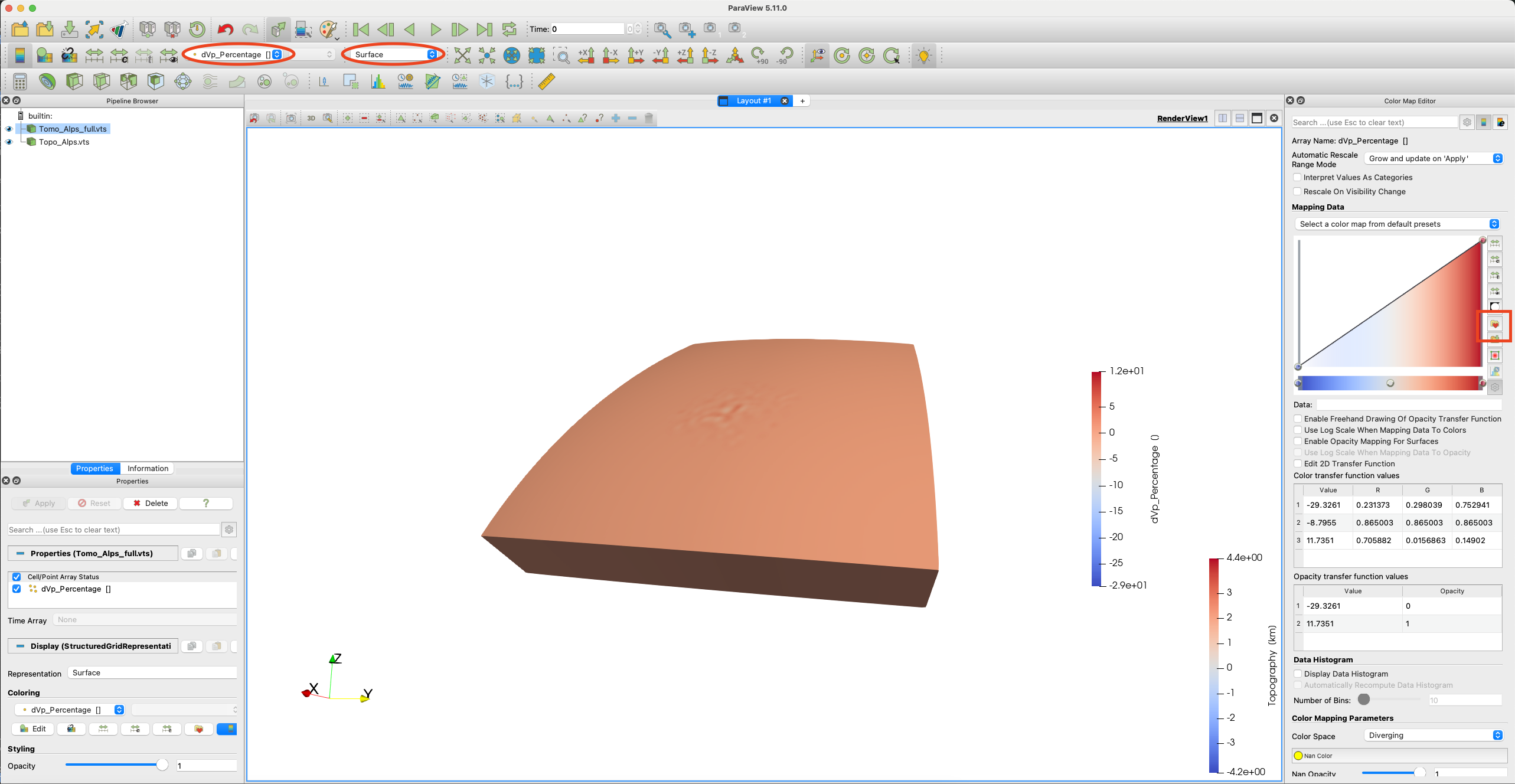Click the Save Data download icon
Image resolution: width=1515 pixels, height=784 pixels.
(70, 29)
